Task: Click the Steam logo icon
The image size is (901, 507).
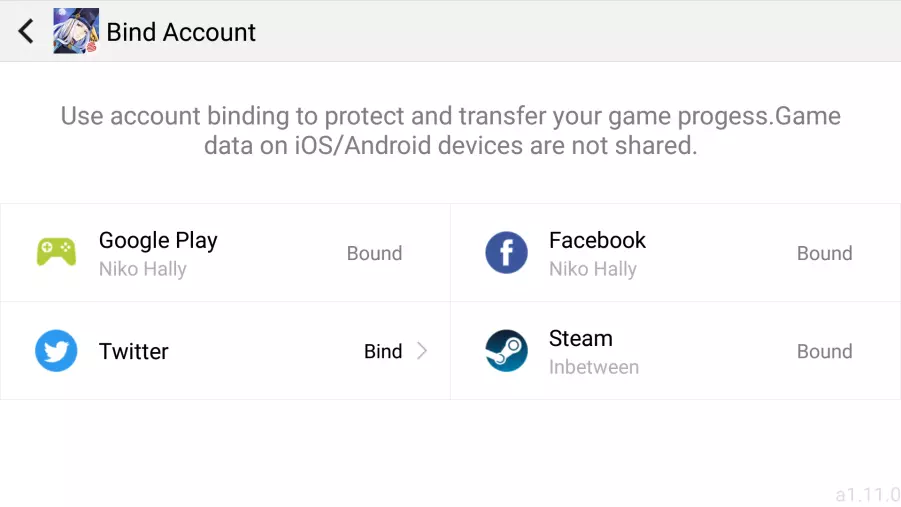Action: (506, 351)
